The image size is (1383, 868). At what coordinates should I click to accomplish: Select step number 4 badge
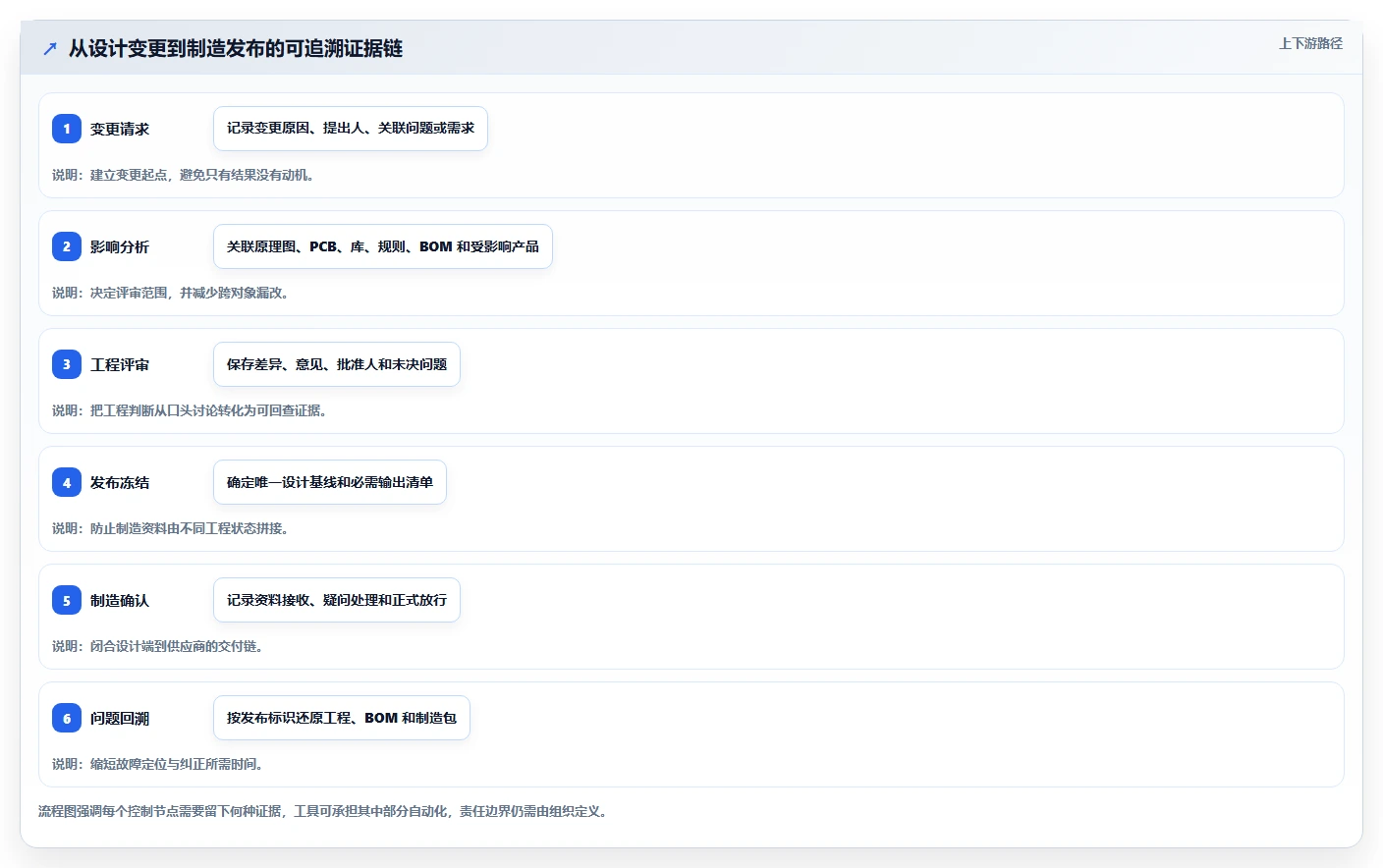tap(67, 482)
